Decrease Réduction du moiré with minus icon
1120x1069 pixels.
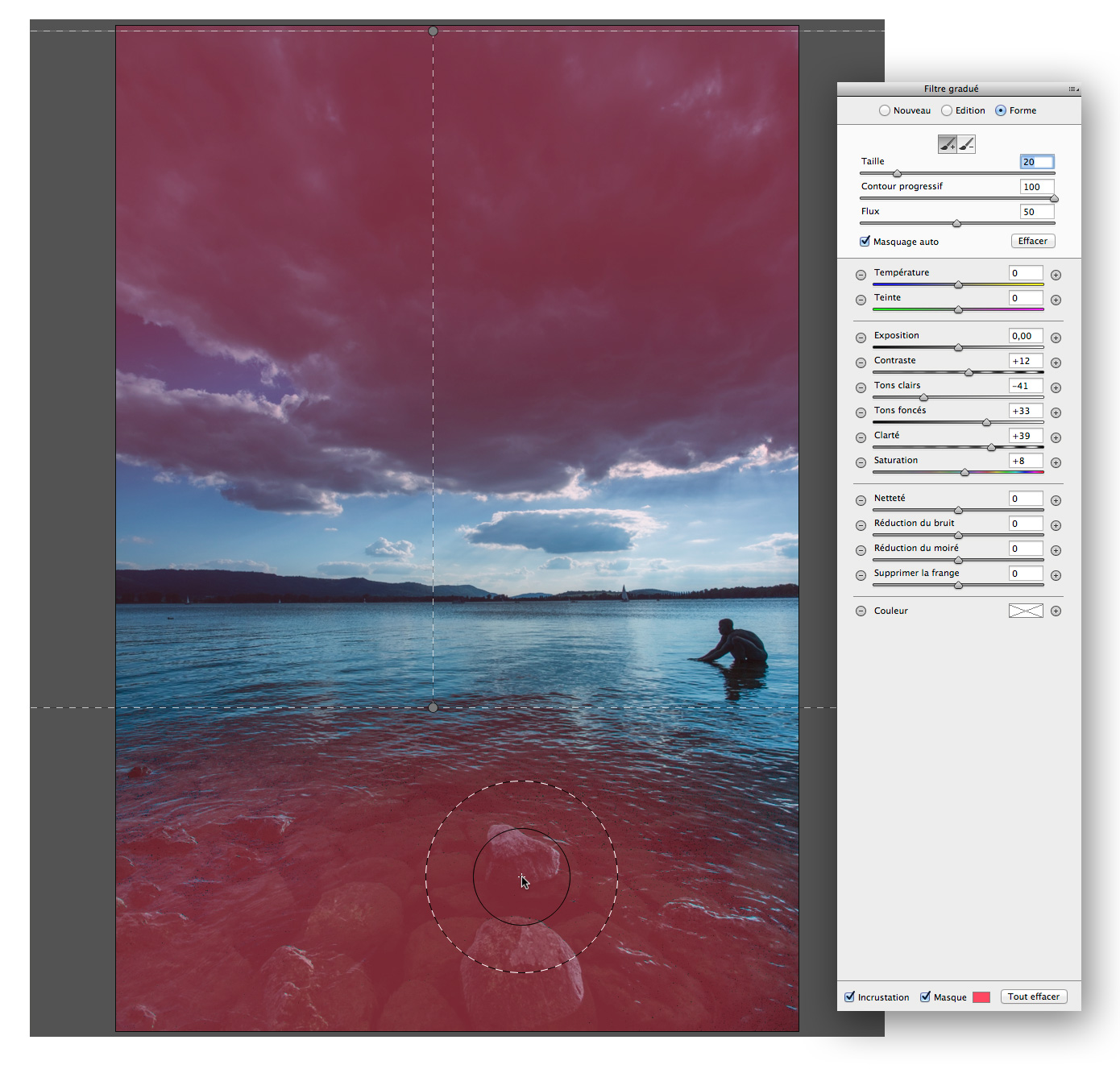click(x=861, y=550)
